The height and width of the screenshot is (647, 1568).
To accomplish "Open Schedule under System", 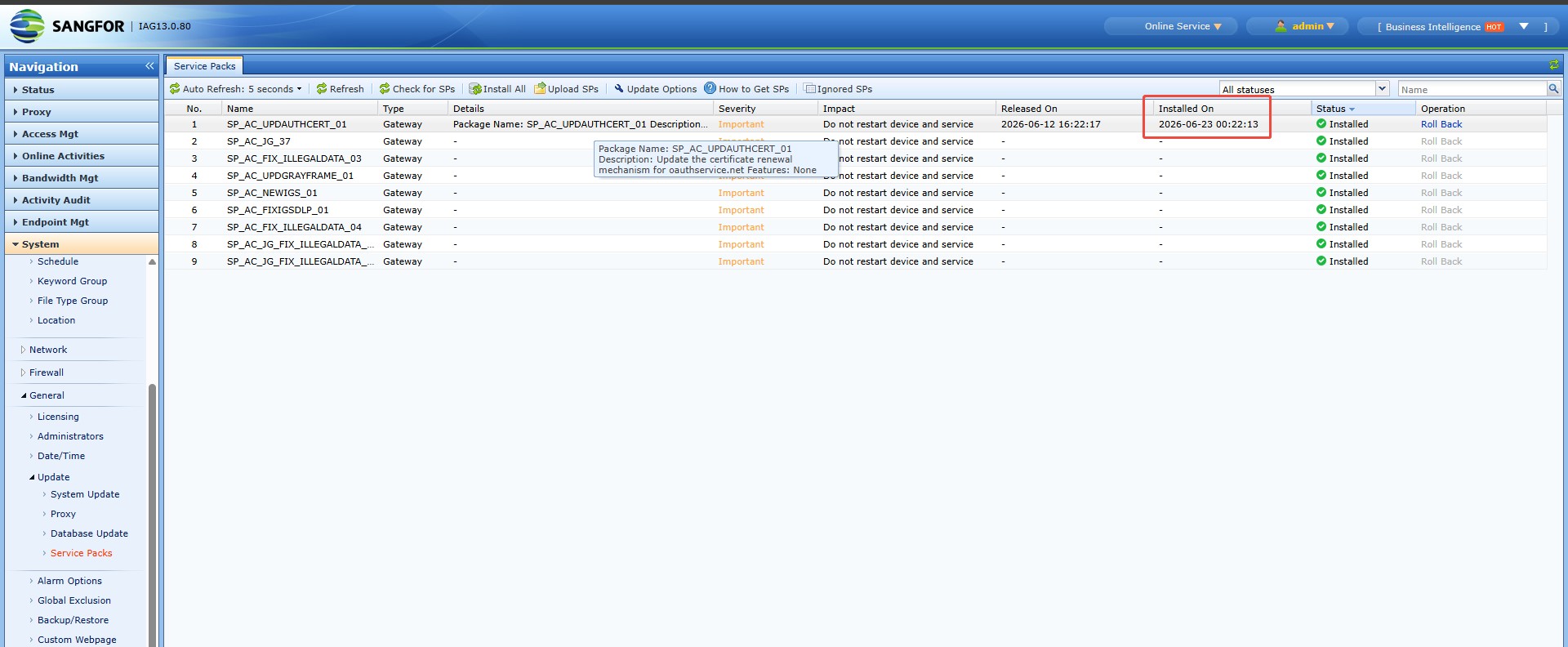I will [58, 261].
